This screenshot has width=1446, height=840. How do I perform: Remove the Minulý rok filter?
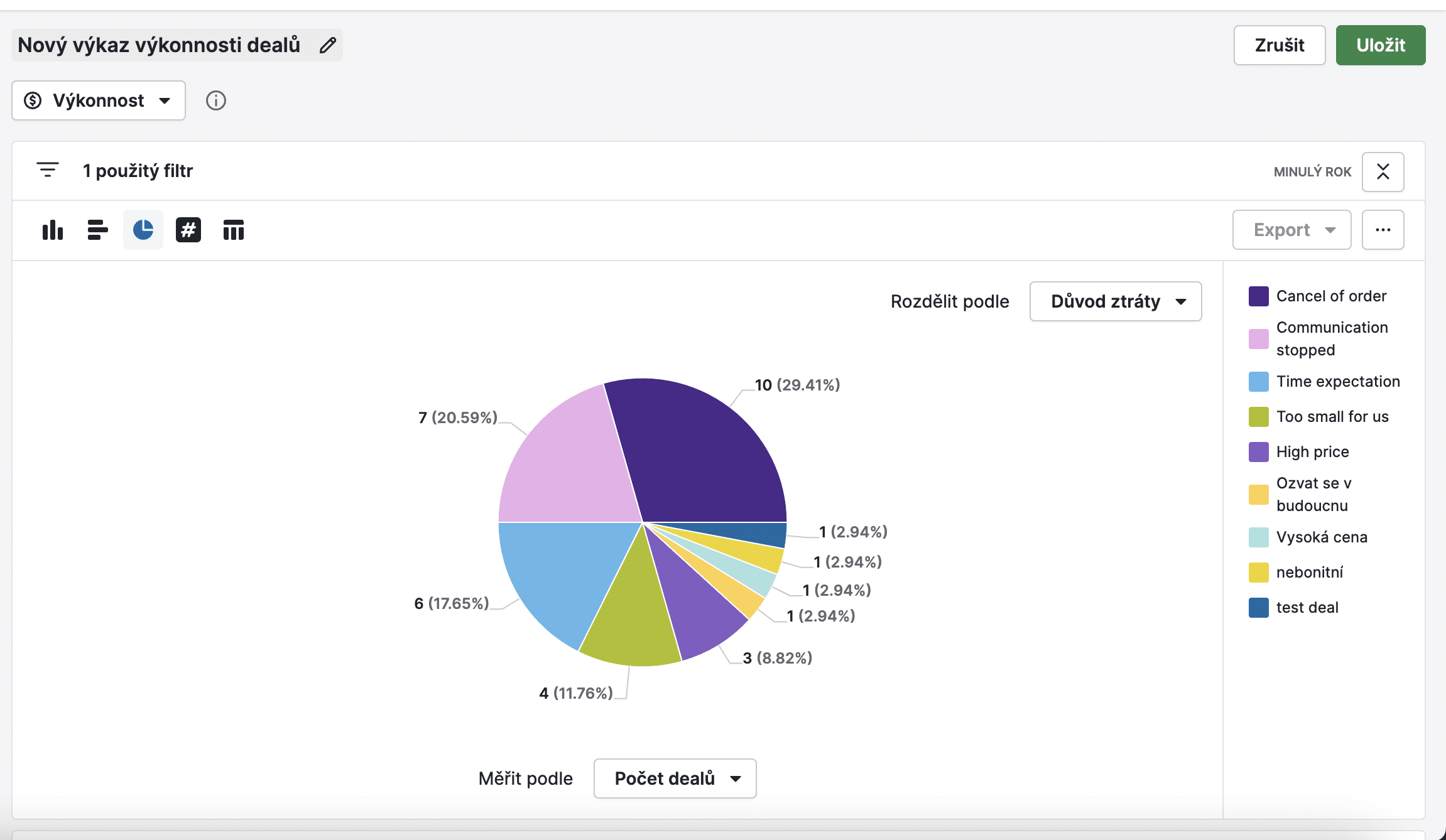point(1383,171)
